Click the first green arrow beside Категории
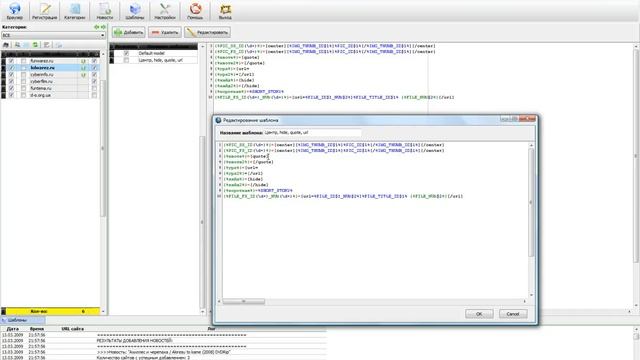 [x=97, y=27]
